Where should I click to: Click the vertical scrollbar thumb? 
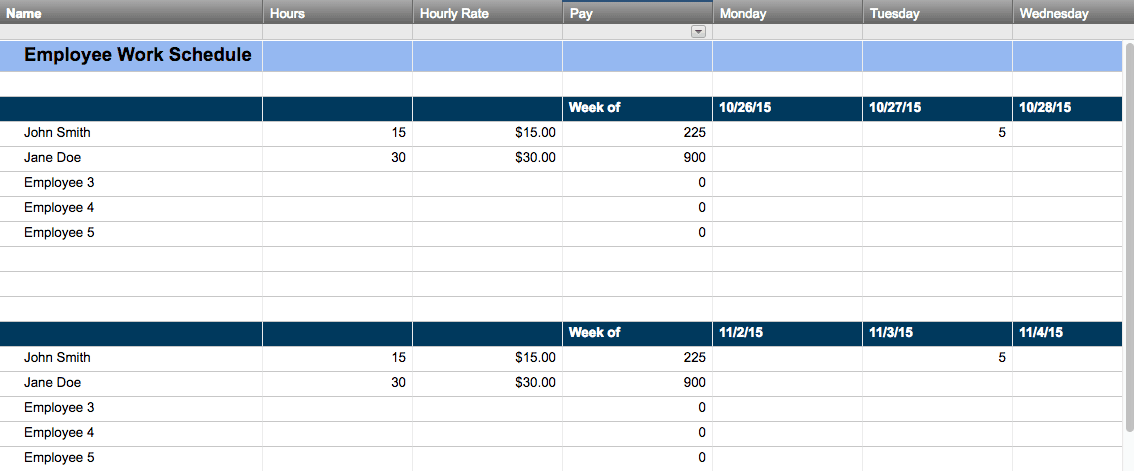(1130, 237)
